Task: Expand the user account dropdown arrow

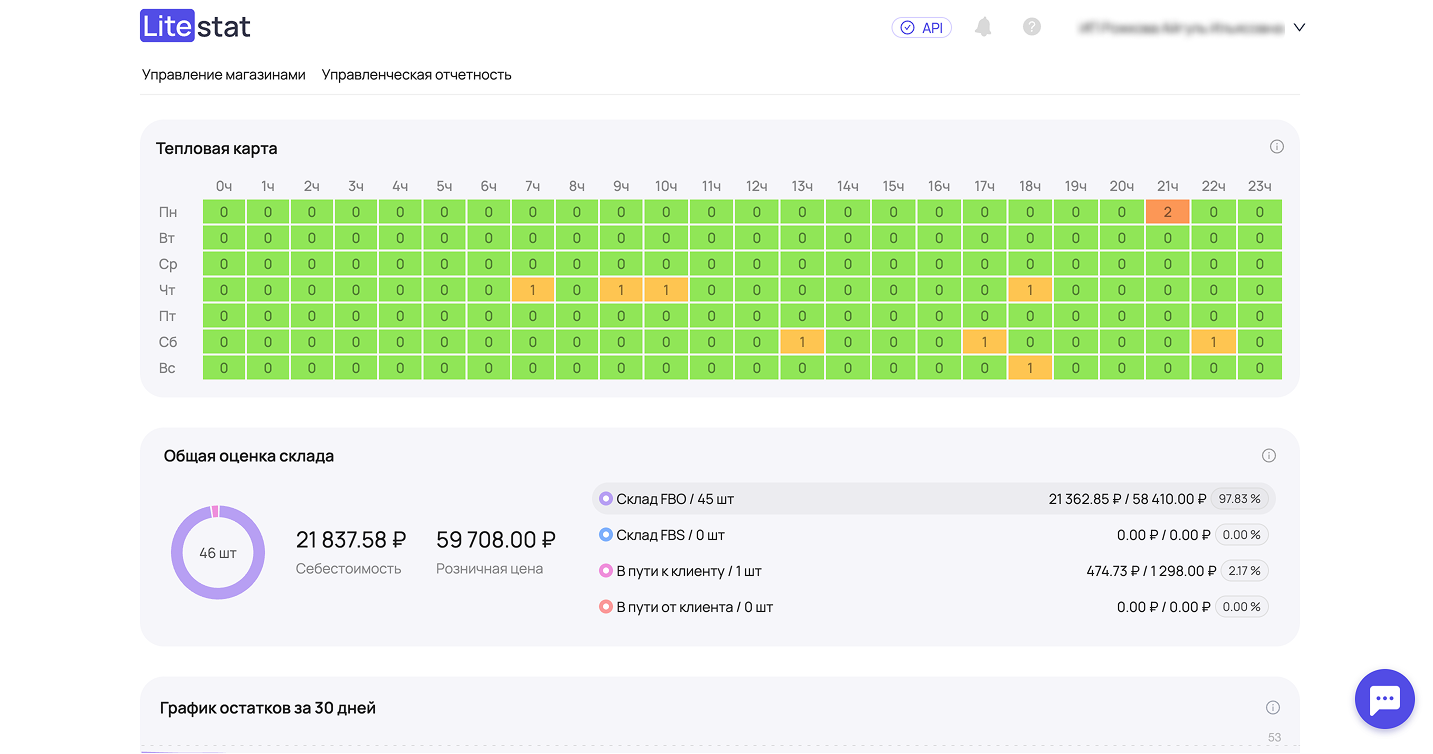Action: 1299,28
